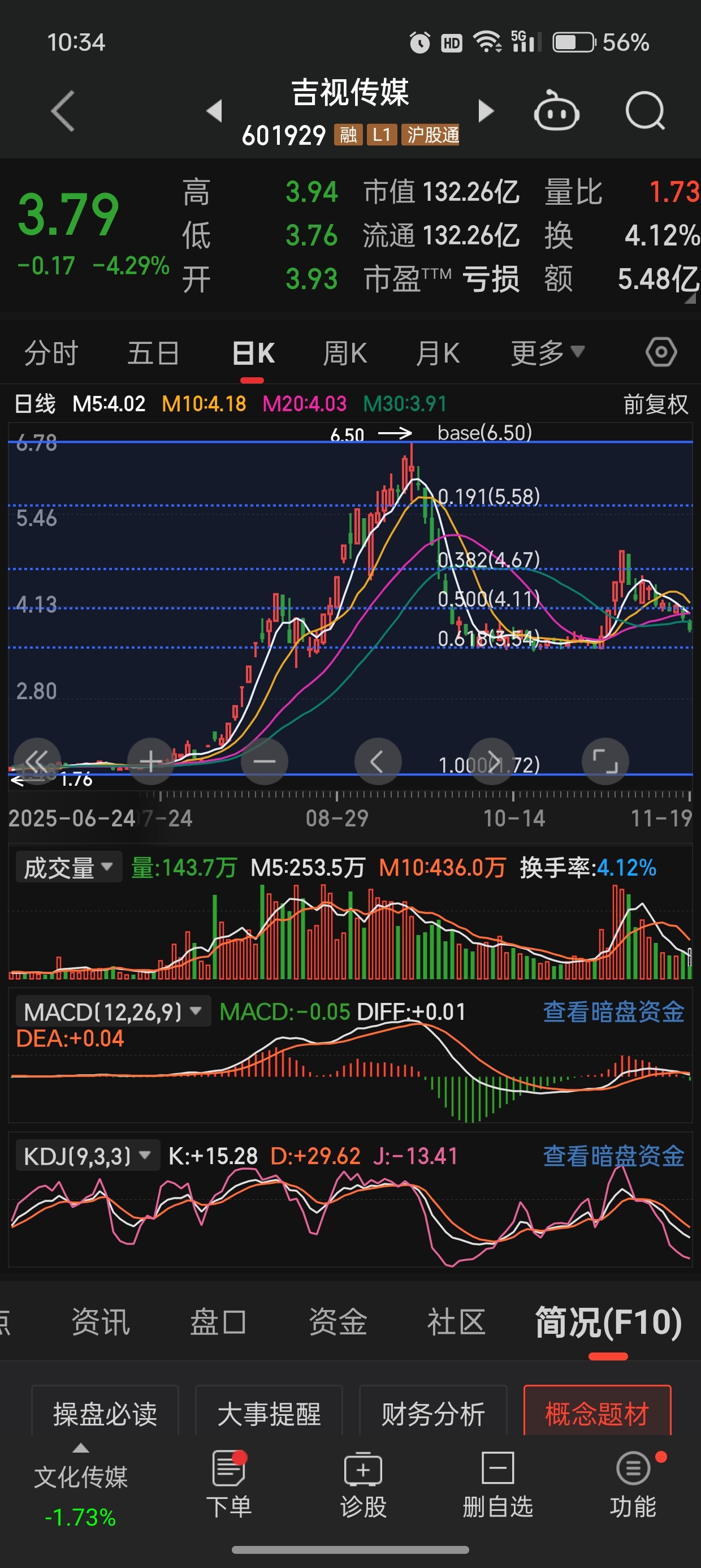Image resolution: width=701 pixels, height=1568 pixels.
Task: Tap the 融 margin trading badge
Action: pyautogui.click(x=348, y=135)
